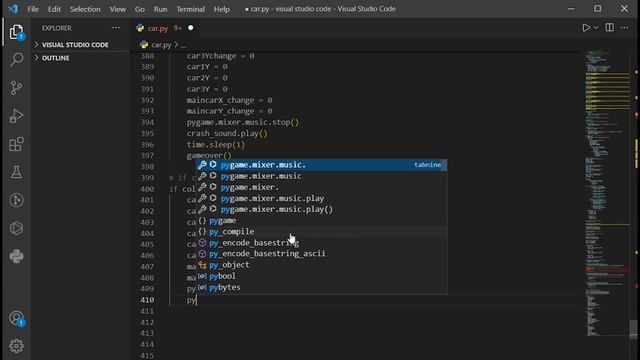Image resolution: width=640 pixels, height=360 pixels.
Task: Open the Help menu
Action: point(221,9)
